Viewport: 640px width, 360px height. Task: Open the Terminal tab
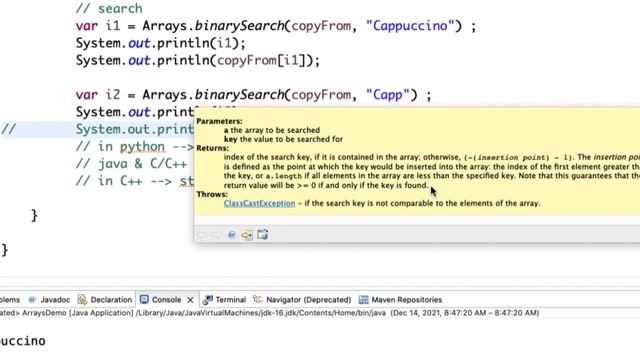224,300
